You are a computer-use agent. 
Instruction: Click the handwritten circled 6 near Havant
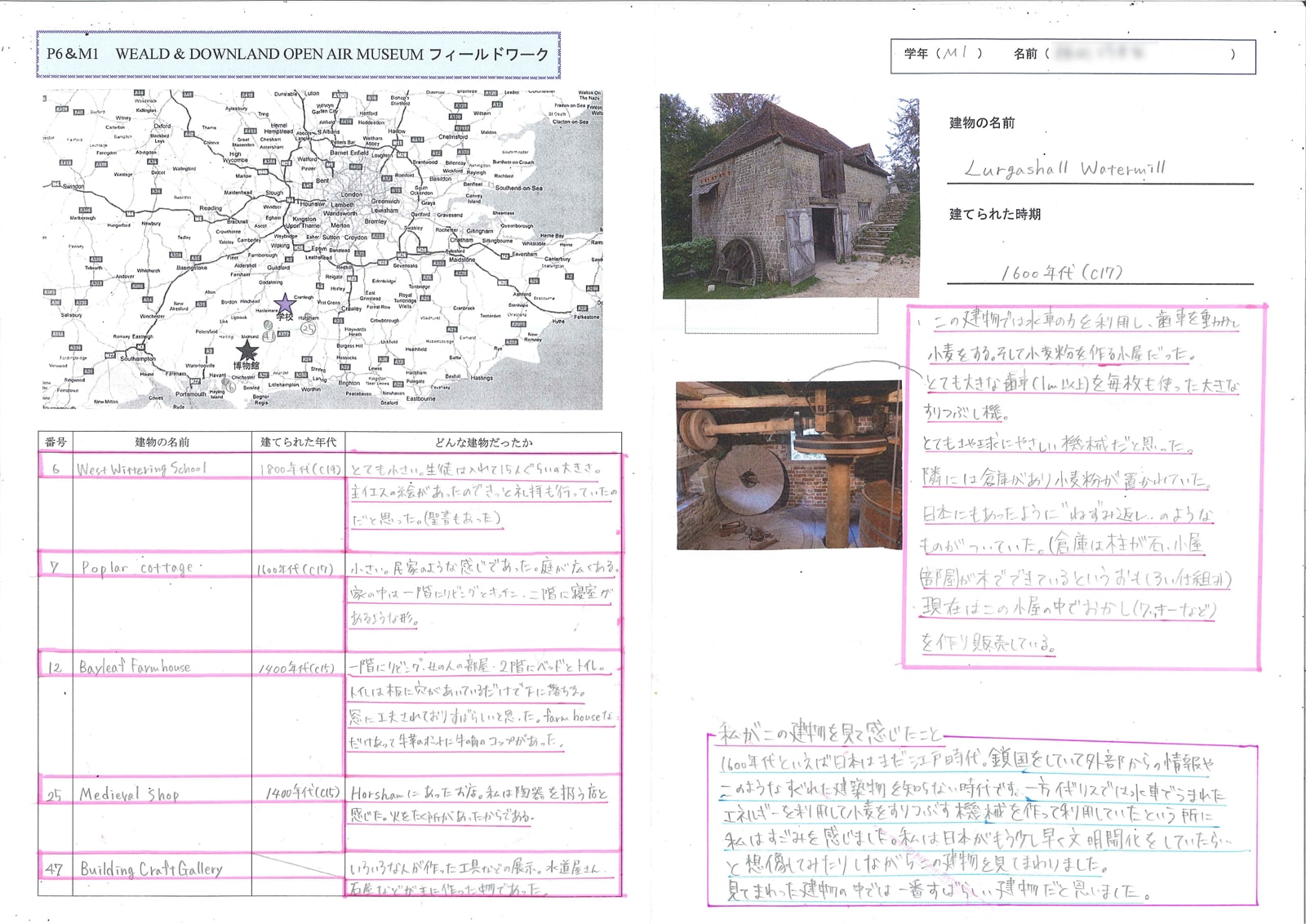tap(232, 387)
